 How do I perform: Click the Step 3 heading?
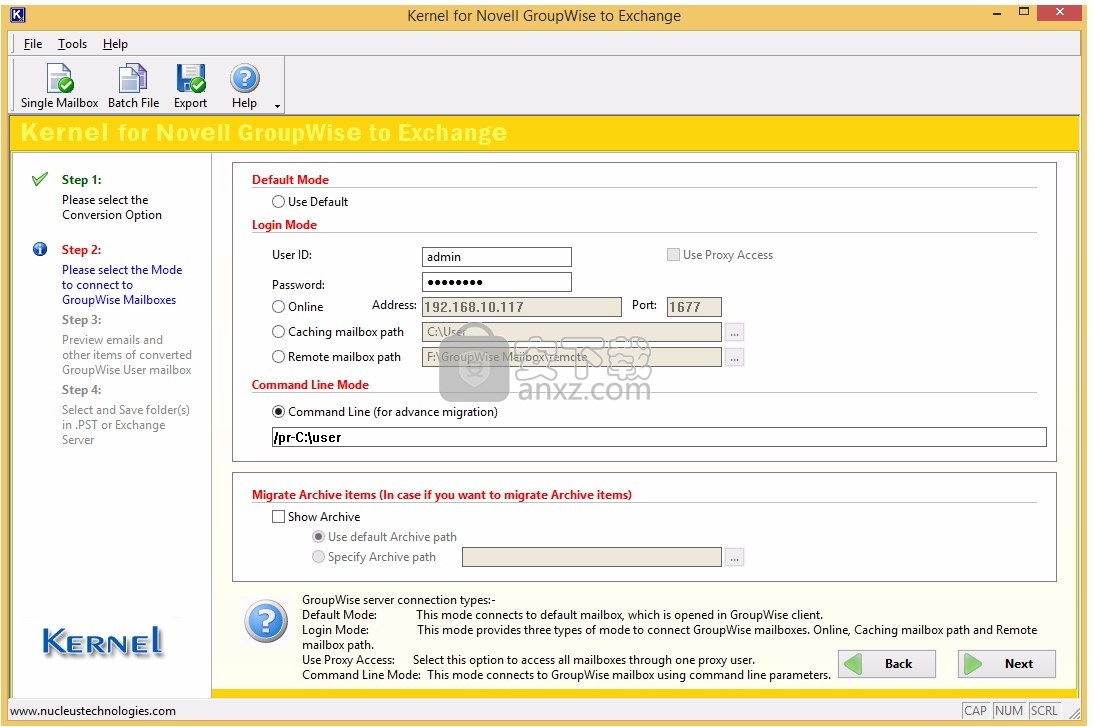pyautogui.click(x=82, y=320)
